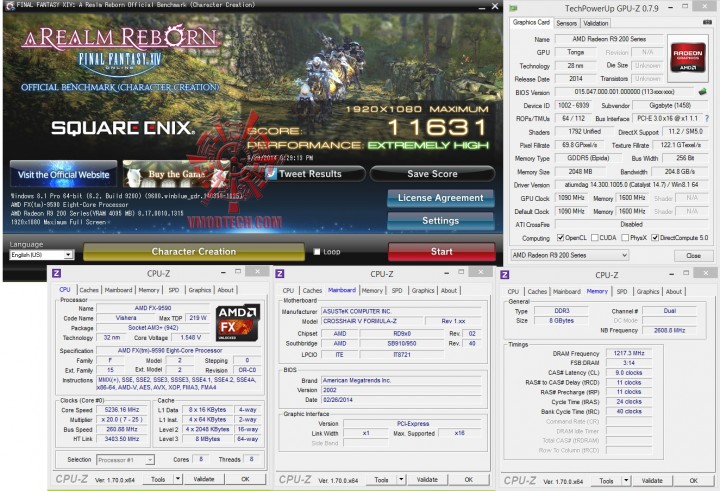Click the Twitter bird icon on Tweet Results

[x=271, y=174]
